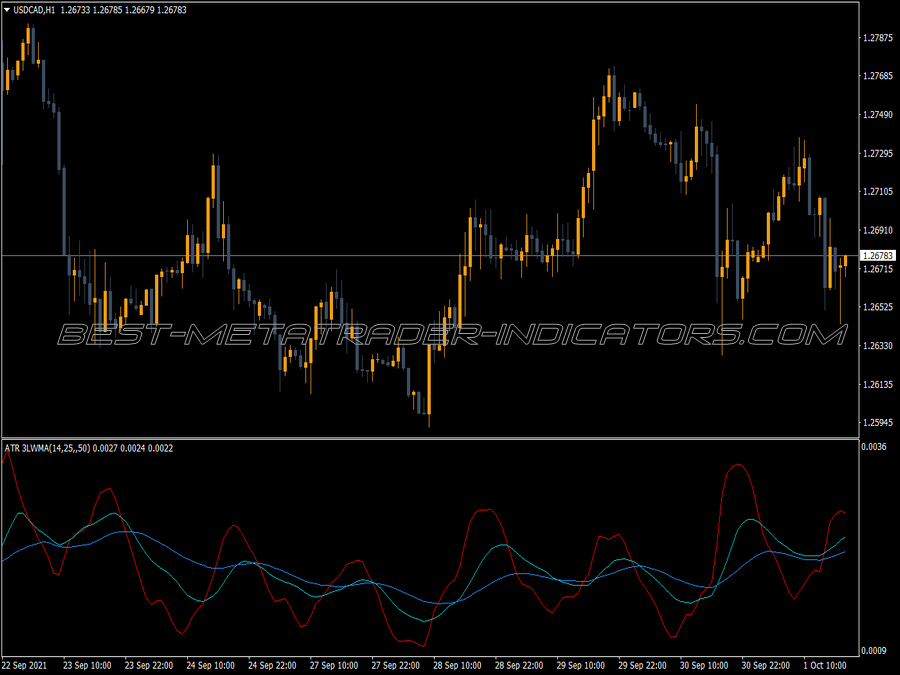Click the 1.26330 price axis label
Image resolution: width=900 pixels, height=675 pixels.
[x=878, y=346]
